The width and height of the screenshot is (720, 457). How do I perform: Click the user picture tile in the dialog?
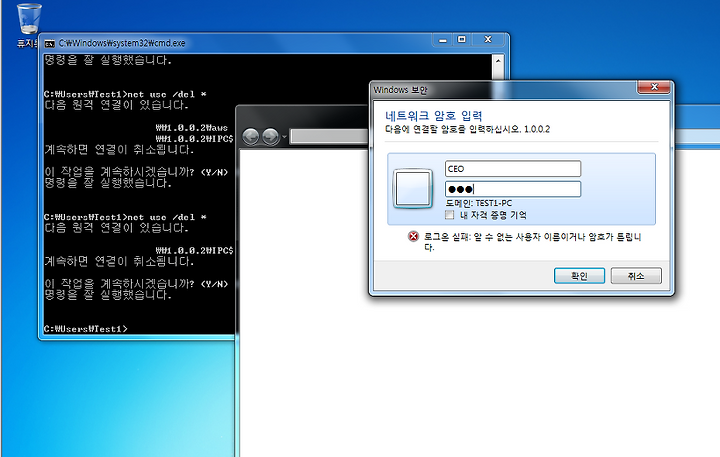click(x=413, y=188)
